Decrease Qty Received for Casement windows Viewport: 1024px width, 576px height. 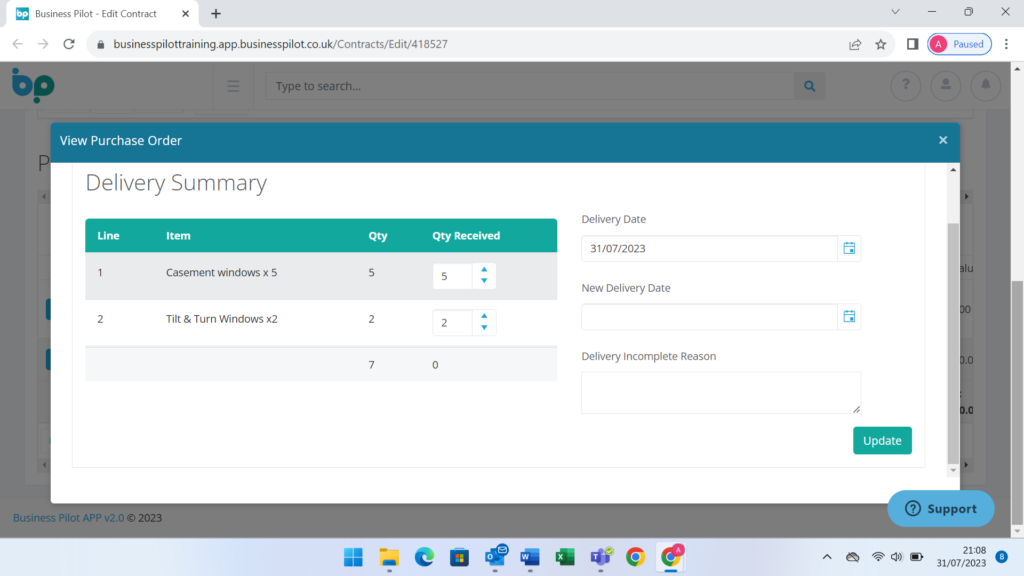[x=484, y=281]
